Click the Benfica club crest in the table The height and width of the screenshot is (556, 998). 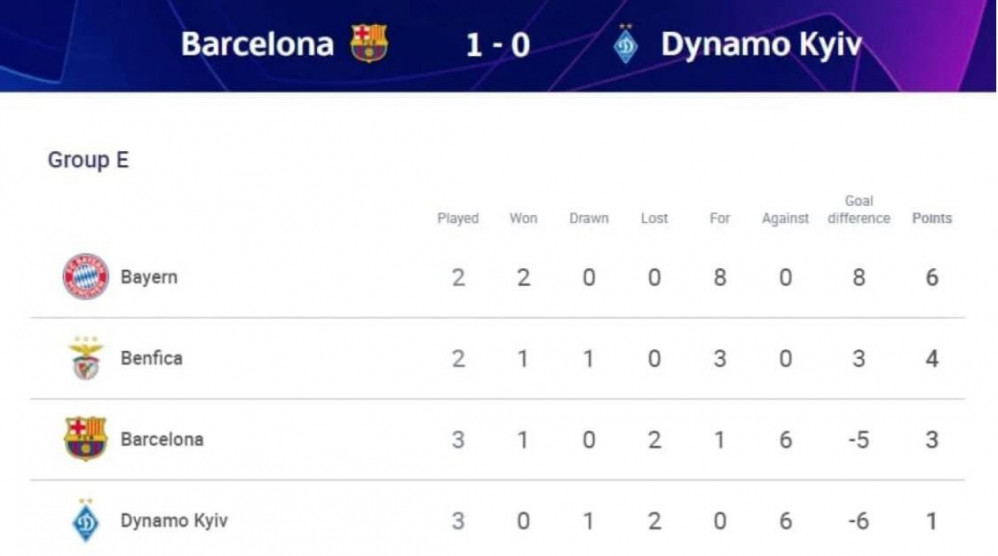click(x=86, y=358)
